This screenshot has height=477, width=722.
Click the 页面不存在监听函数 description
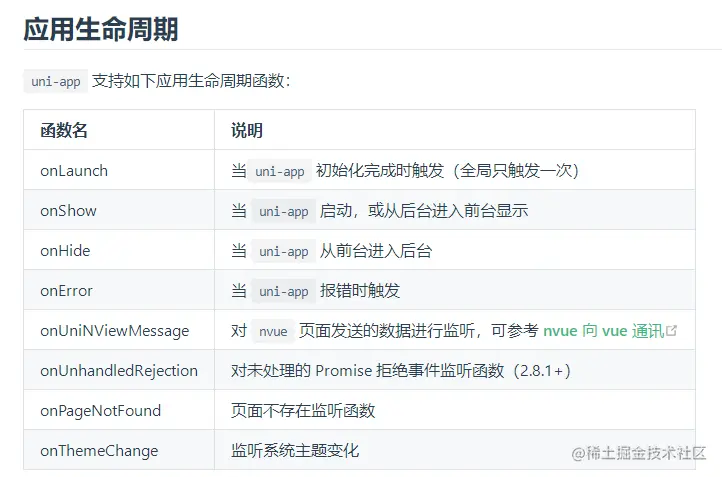click(303, 411)
